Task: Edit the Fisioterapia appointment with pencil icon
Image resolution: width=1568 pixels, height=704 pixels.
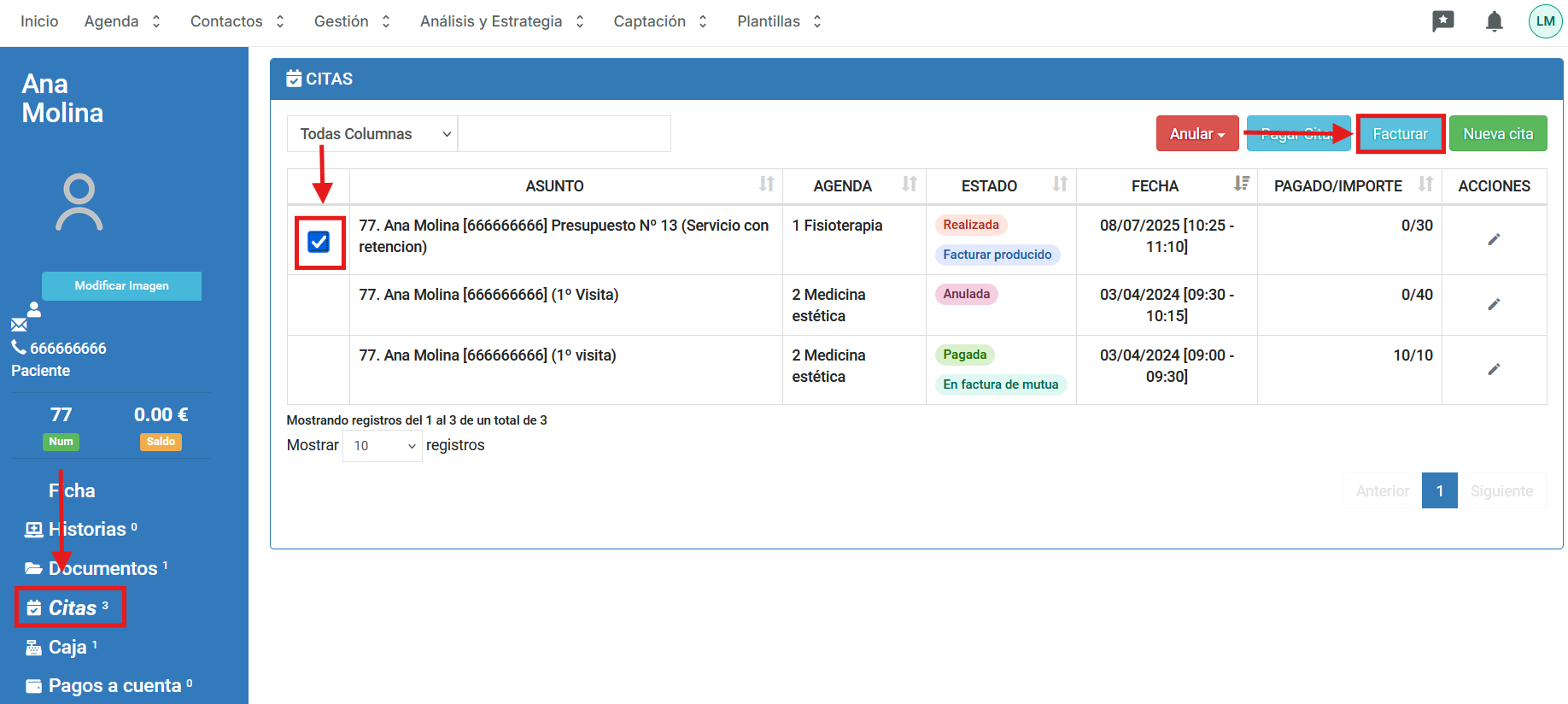Action: [1493, 240]
